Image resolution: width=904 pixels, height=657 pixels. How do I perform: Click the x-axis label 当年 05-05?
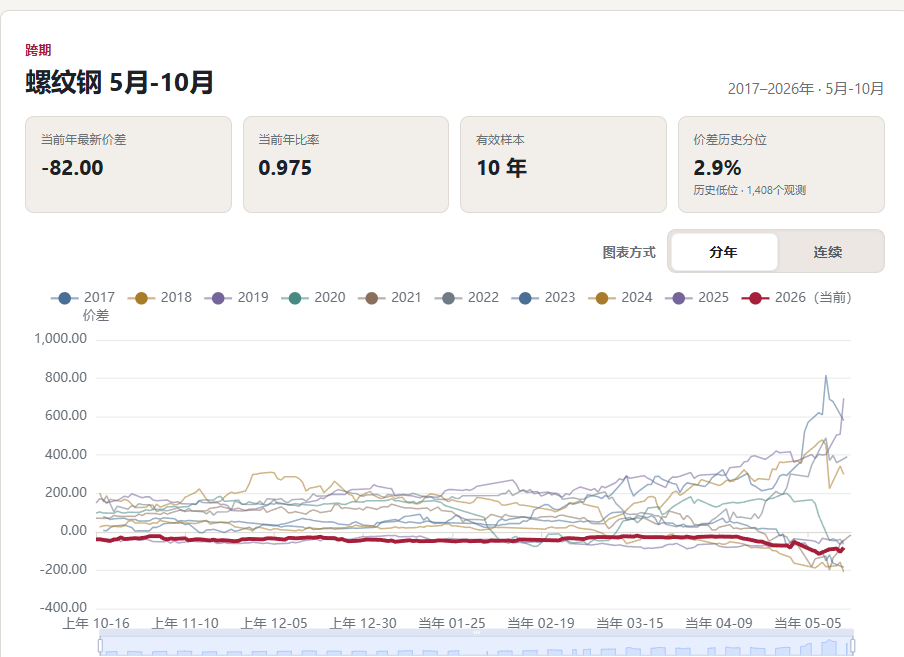coord(808,624)
